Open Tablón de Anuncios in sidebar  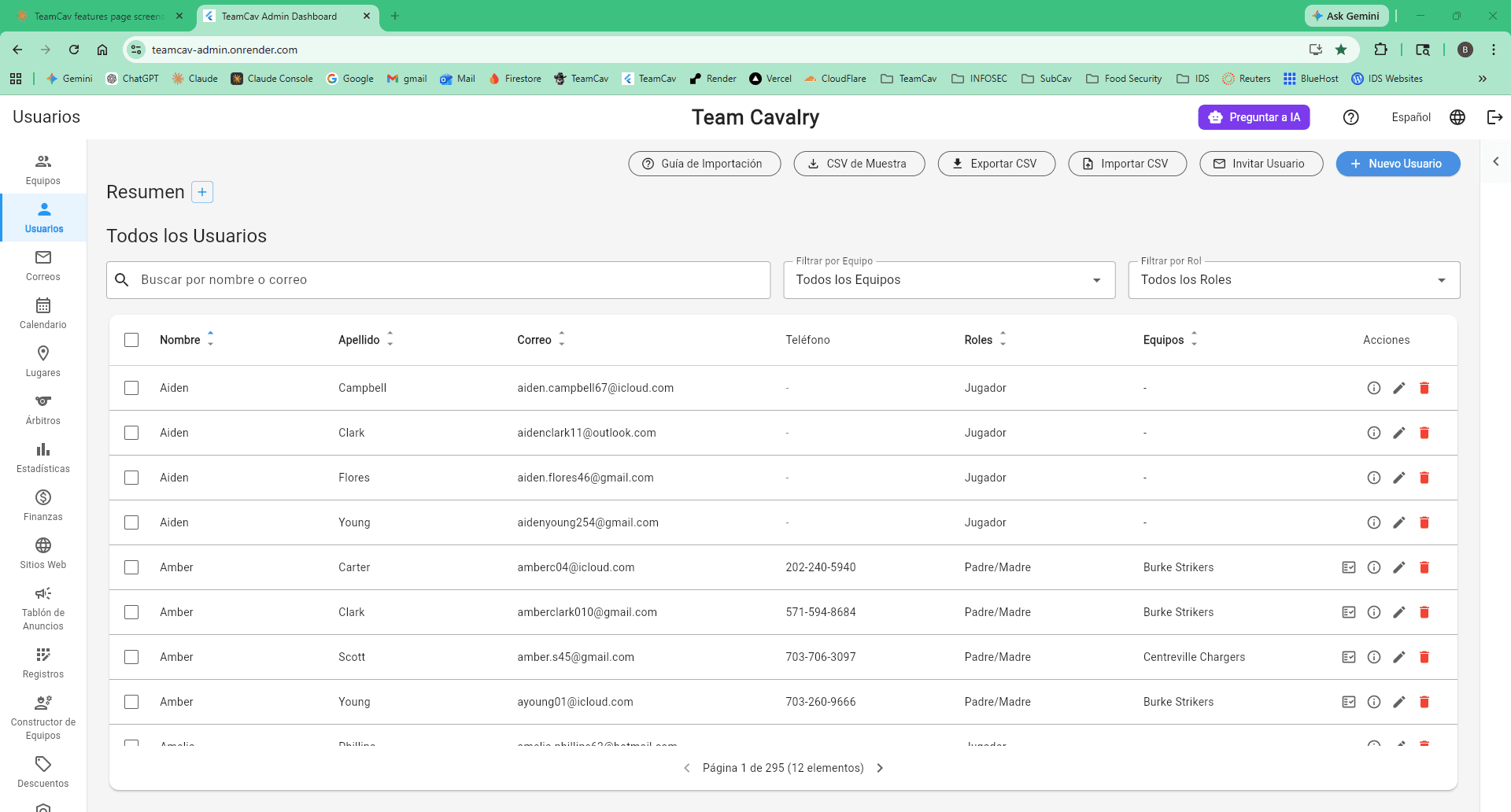click(43, 609)
